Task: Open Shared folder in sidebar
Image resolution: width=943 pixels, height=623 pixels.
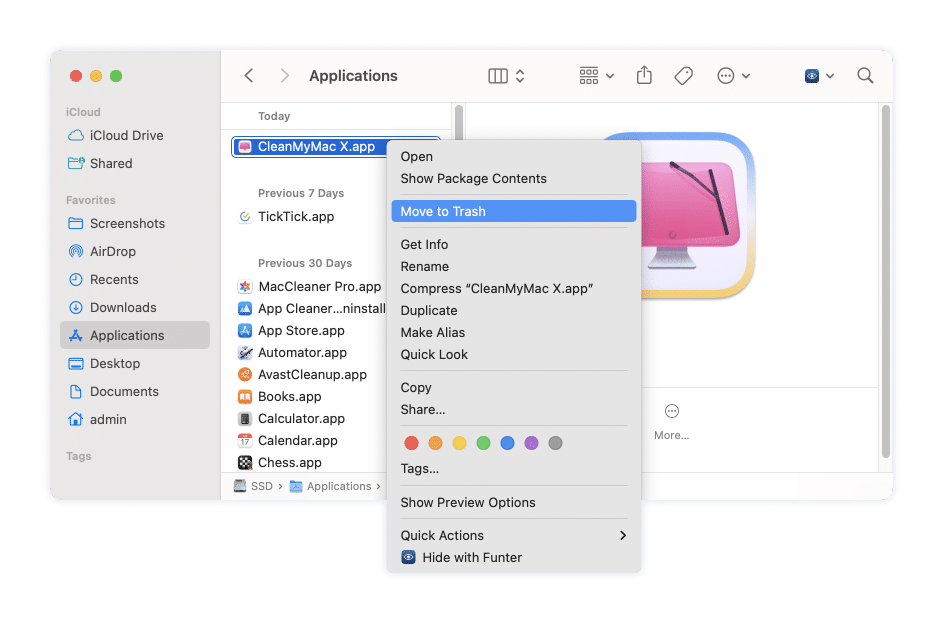Action: point(136,164)
